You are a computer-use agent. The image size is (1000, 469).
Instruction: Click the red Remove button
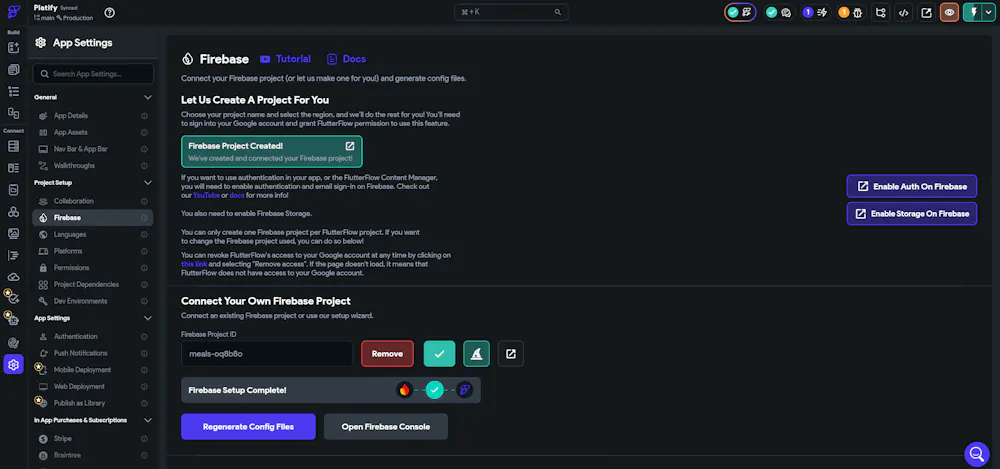(387, 354)
